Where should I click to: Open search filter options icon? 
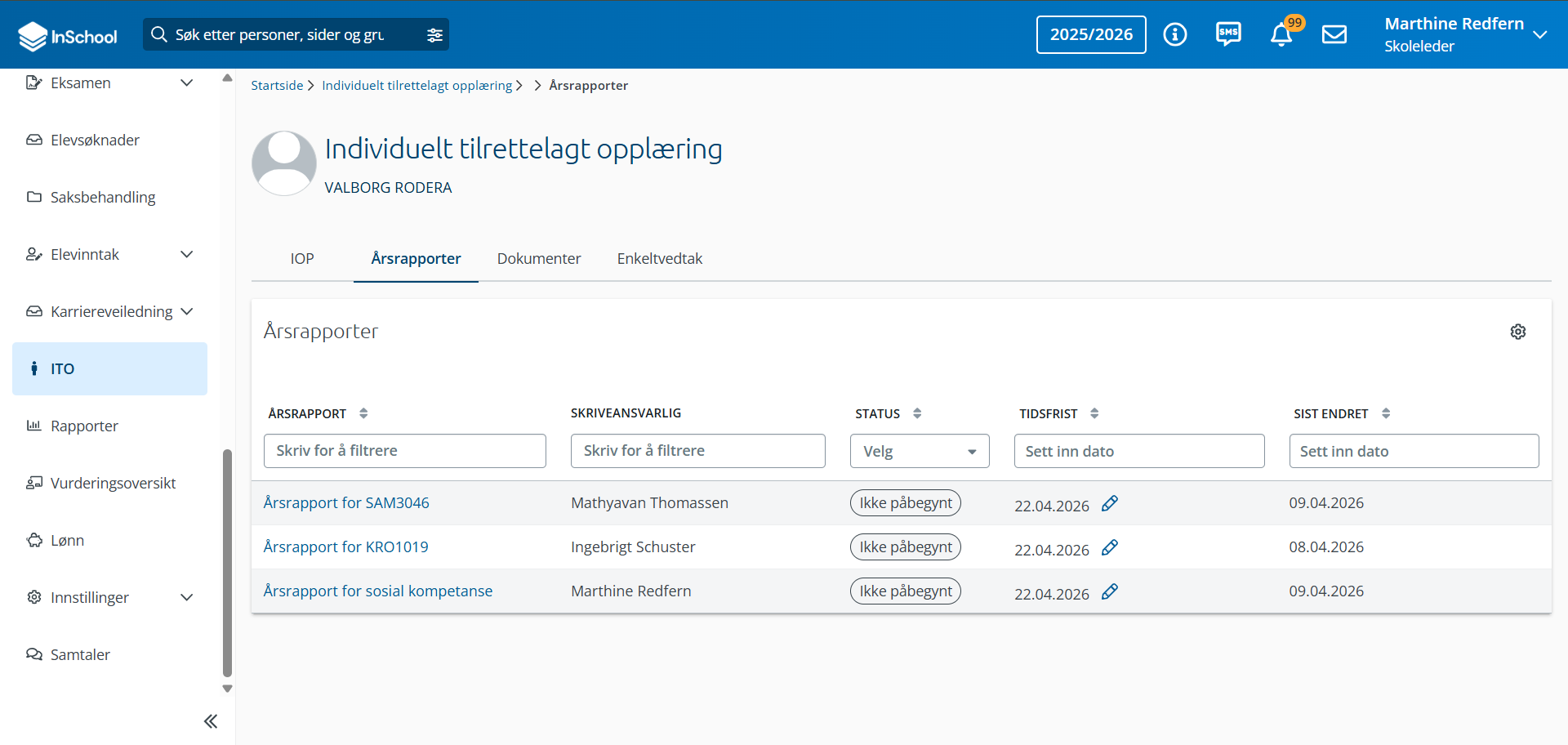[434, 35]
